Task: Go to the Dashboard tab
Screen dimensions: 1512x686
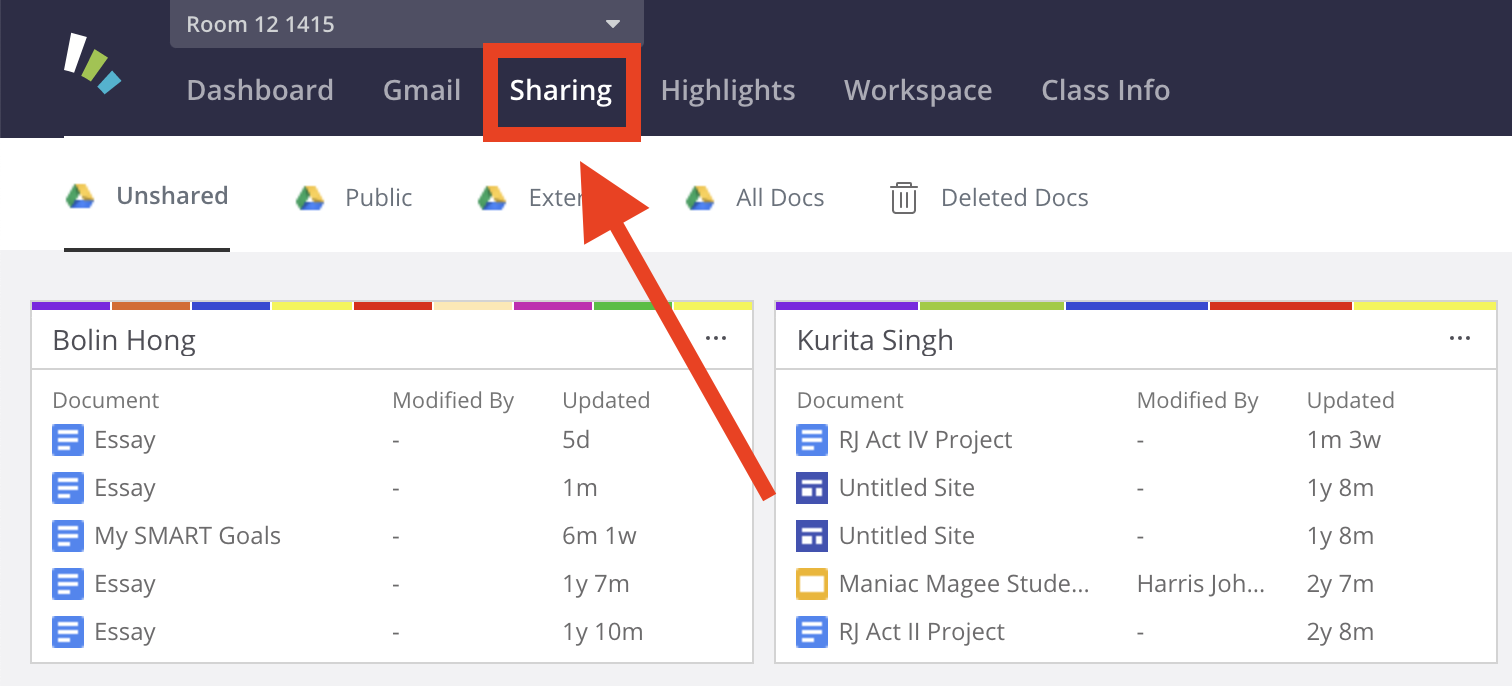Action: (x=260, y=90)
